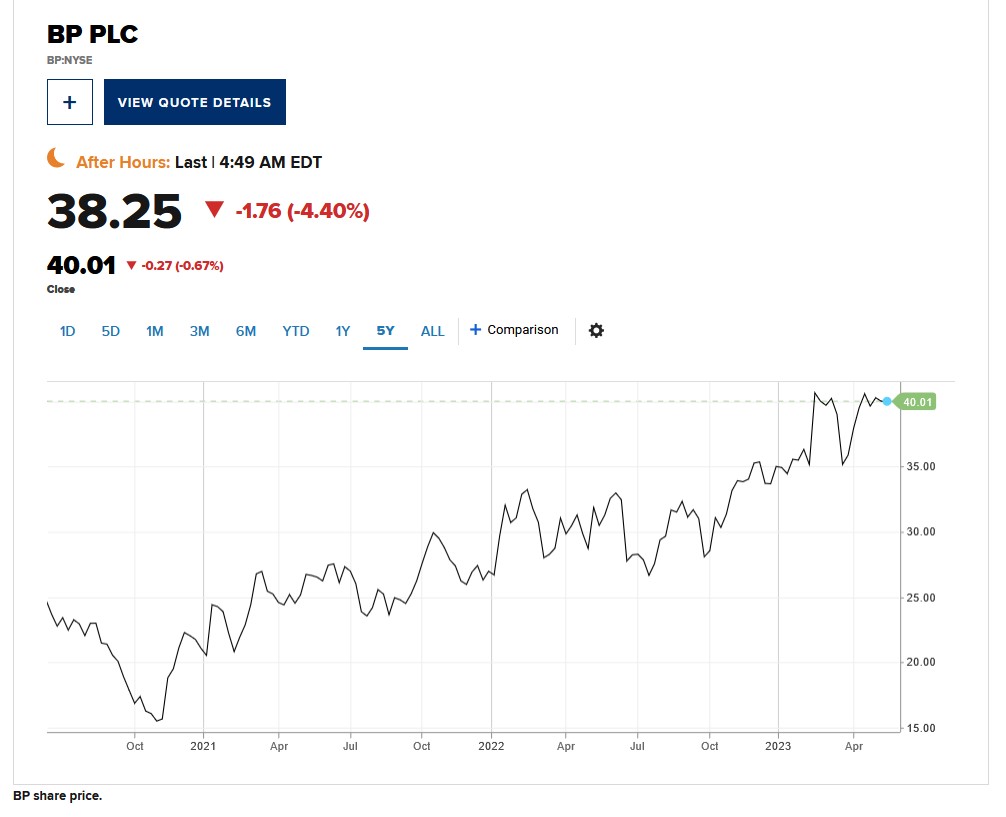Click the 15.00 y-axis label
Image resolution: width=1006 pixels, height=817 pixels.
pyautogui.click(x=921, y=728)
